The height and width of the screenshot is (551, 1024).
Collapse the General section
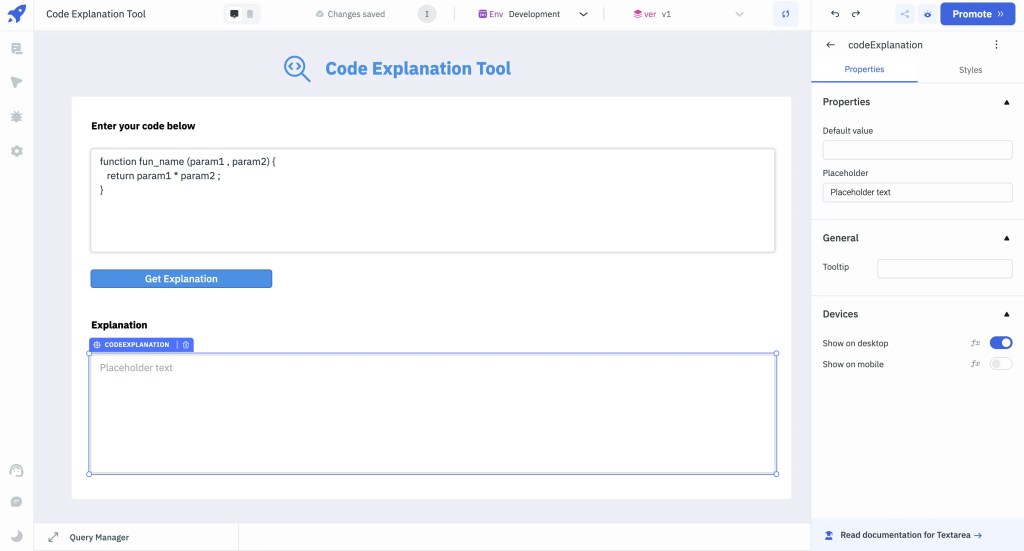[1006, 238]
